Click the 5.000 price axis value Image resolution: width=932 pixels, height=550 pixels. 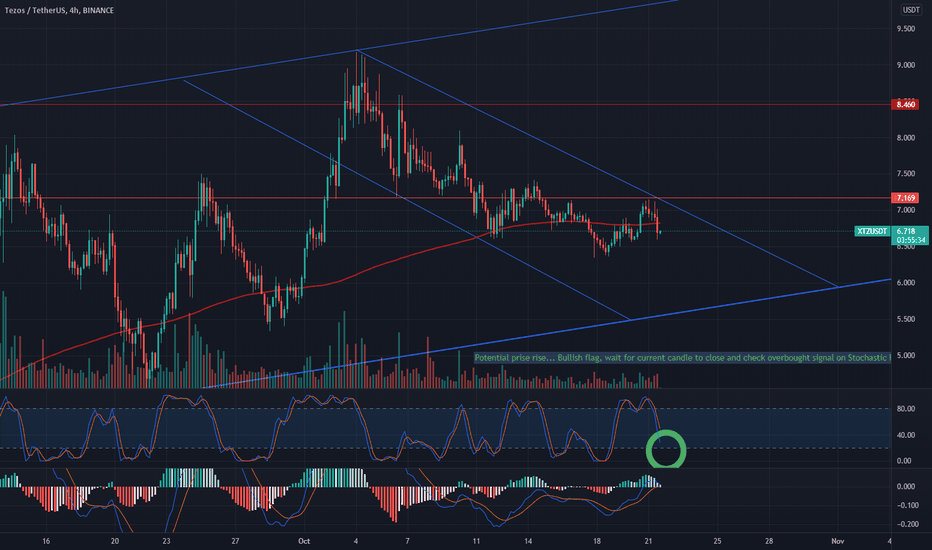pos(905,356)
